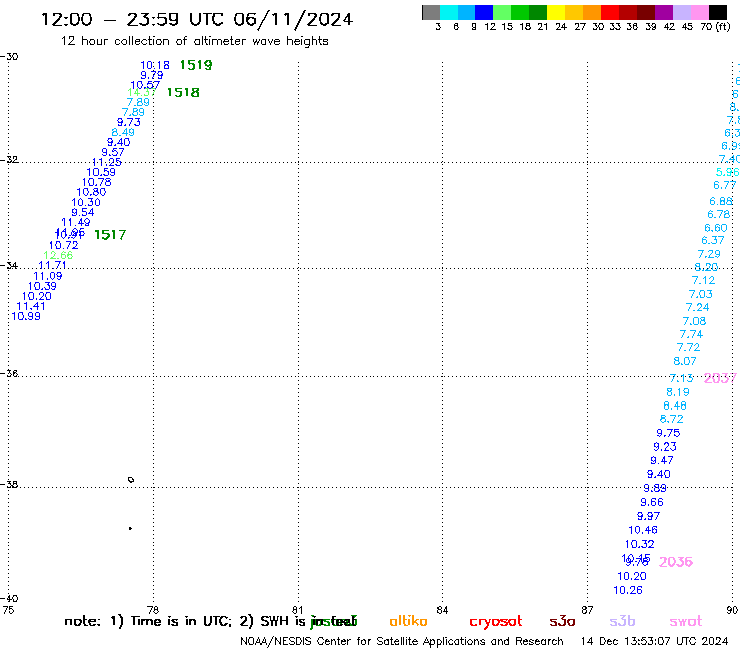Click the wave height value 6.77
This screenshot has width=740, height=650.
tap(724, 185)
